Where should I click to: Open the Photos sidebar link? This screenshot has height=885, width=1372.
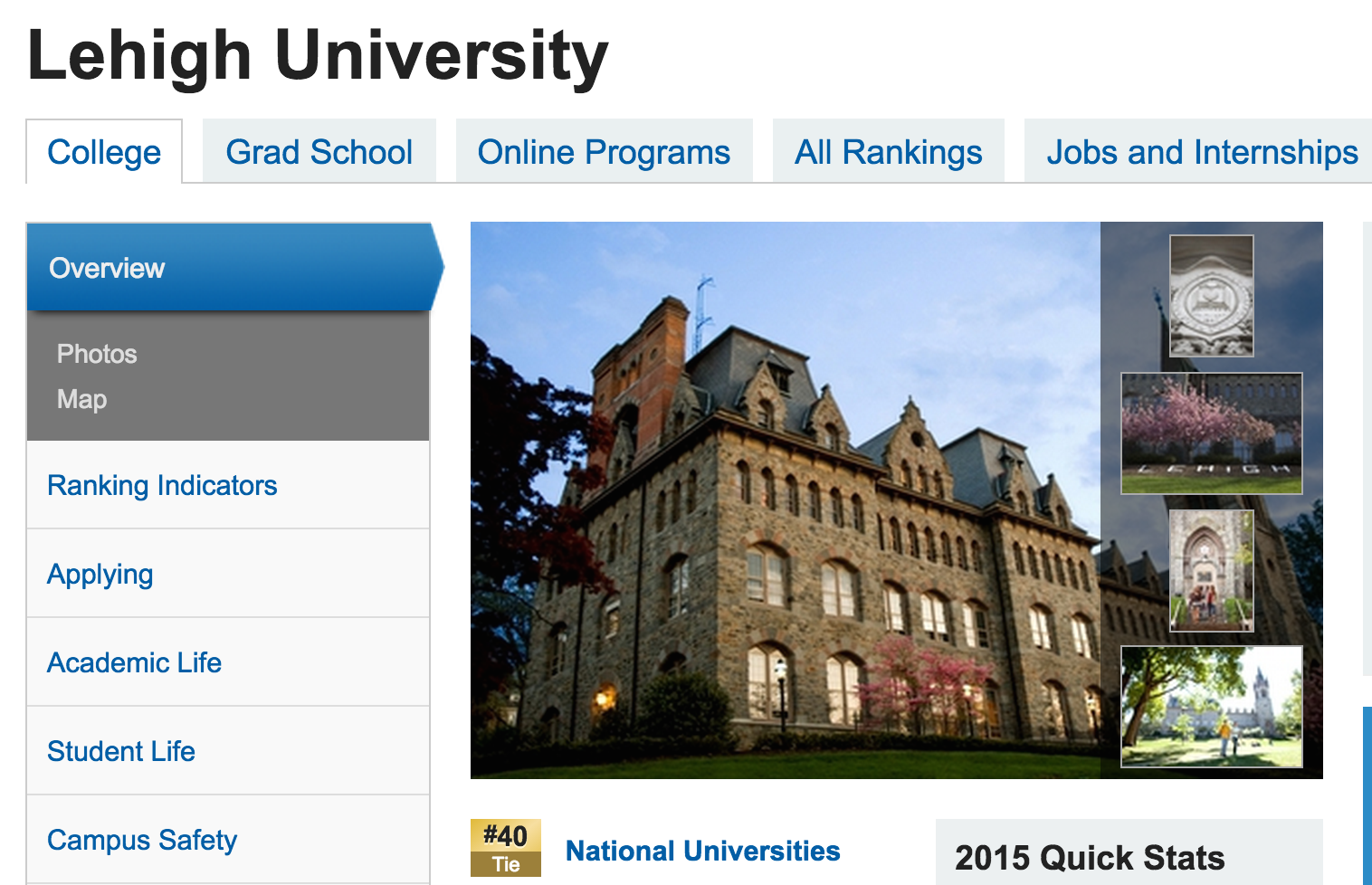pos(97,354)
